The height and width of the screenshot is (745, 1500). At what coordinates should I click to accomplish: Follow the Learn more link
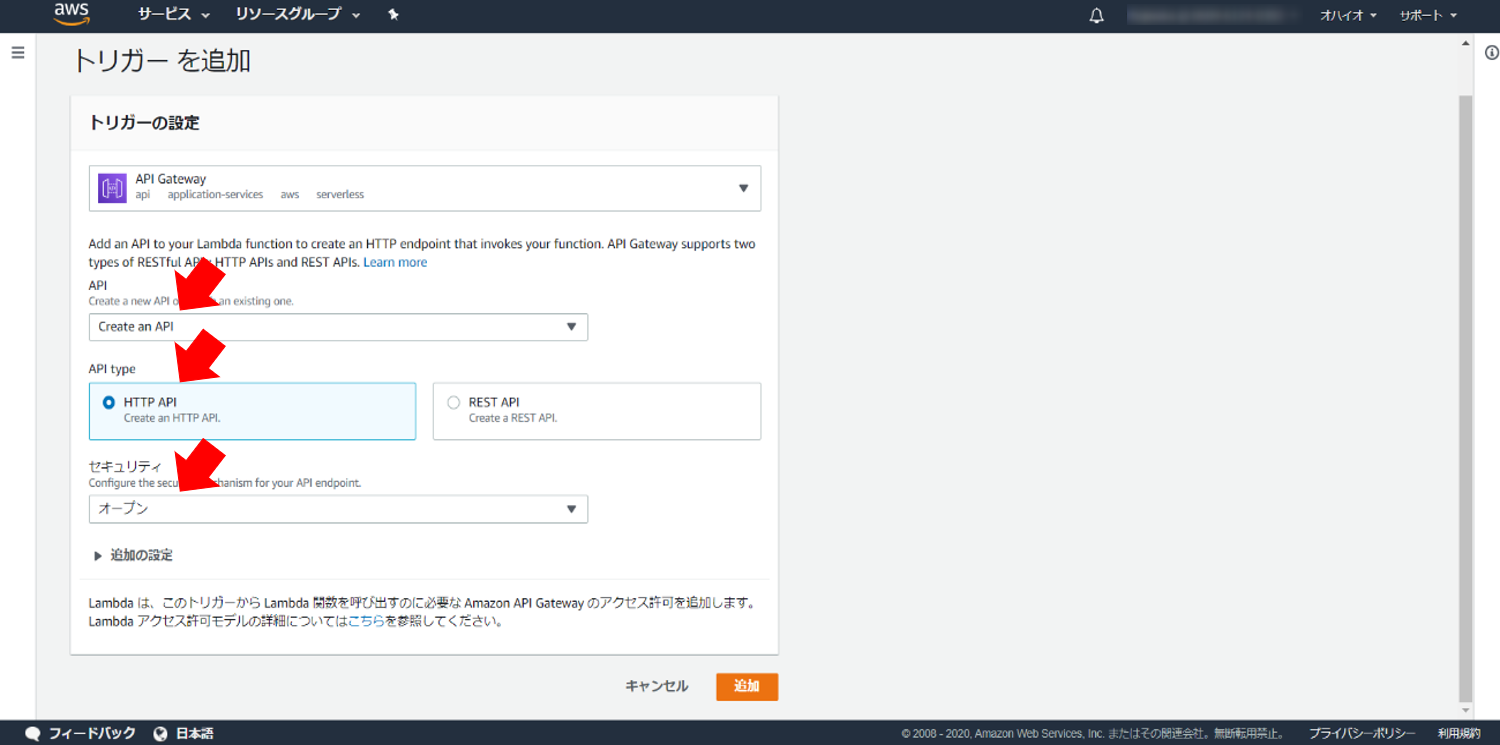pyautogui.click(x=395, y=262)
